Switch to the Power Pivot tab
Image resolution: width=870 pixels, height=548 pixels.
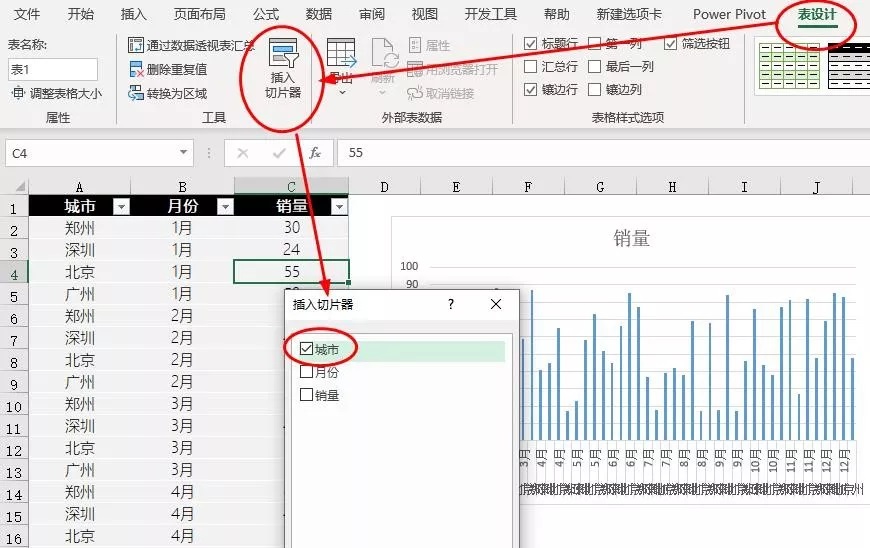pyautogui.click(x=729, y=14)
